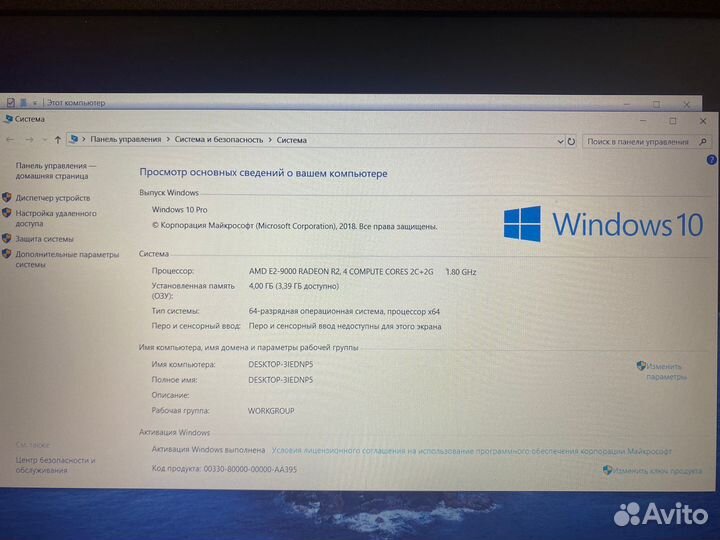Image resolution: width=720 pixels, height=540 pixels.
Task: Select full name DESKTOP-3IEDNP5 after Полное имя
Action: 281,380
